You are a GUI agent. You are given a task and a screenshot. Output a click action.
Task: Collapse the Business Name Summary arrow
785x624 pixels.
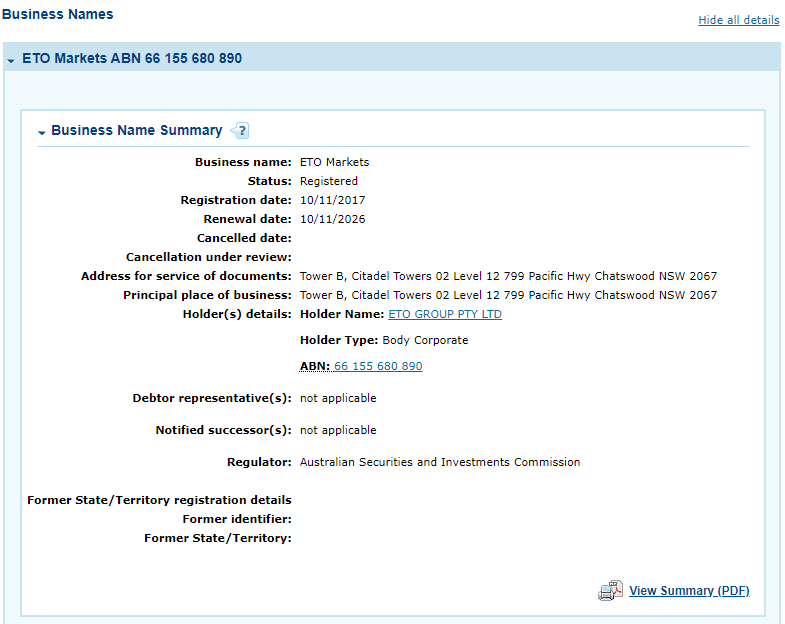42,132
